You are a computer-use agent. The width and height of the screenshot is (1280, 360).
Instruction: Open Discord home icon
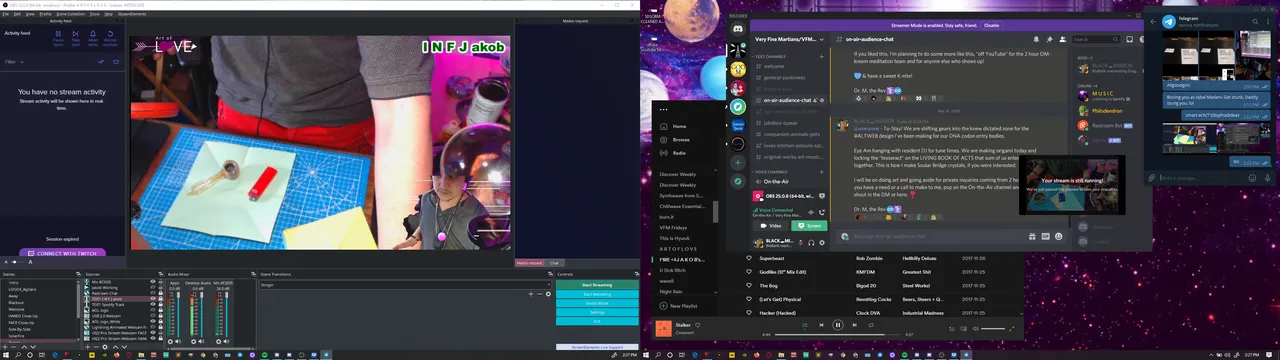(x=738, y=29)
